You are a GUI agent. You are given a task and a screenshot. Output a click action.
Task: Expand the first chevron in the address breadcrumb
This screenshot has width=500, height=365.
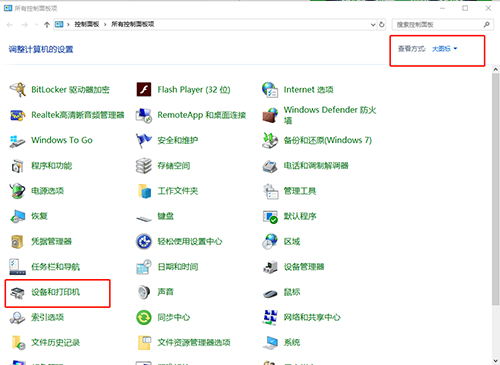(x=68, y=24)
